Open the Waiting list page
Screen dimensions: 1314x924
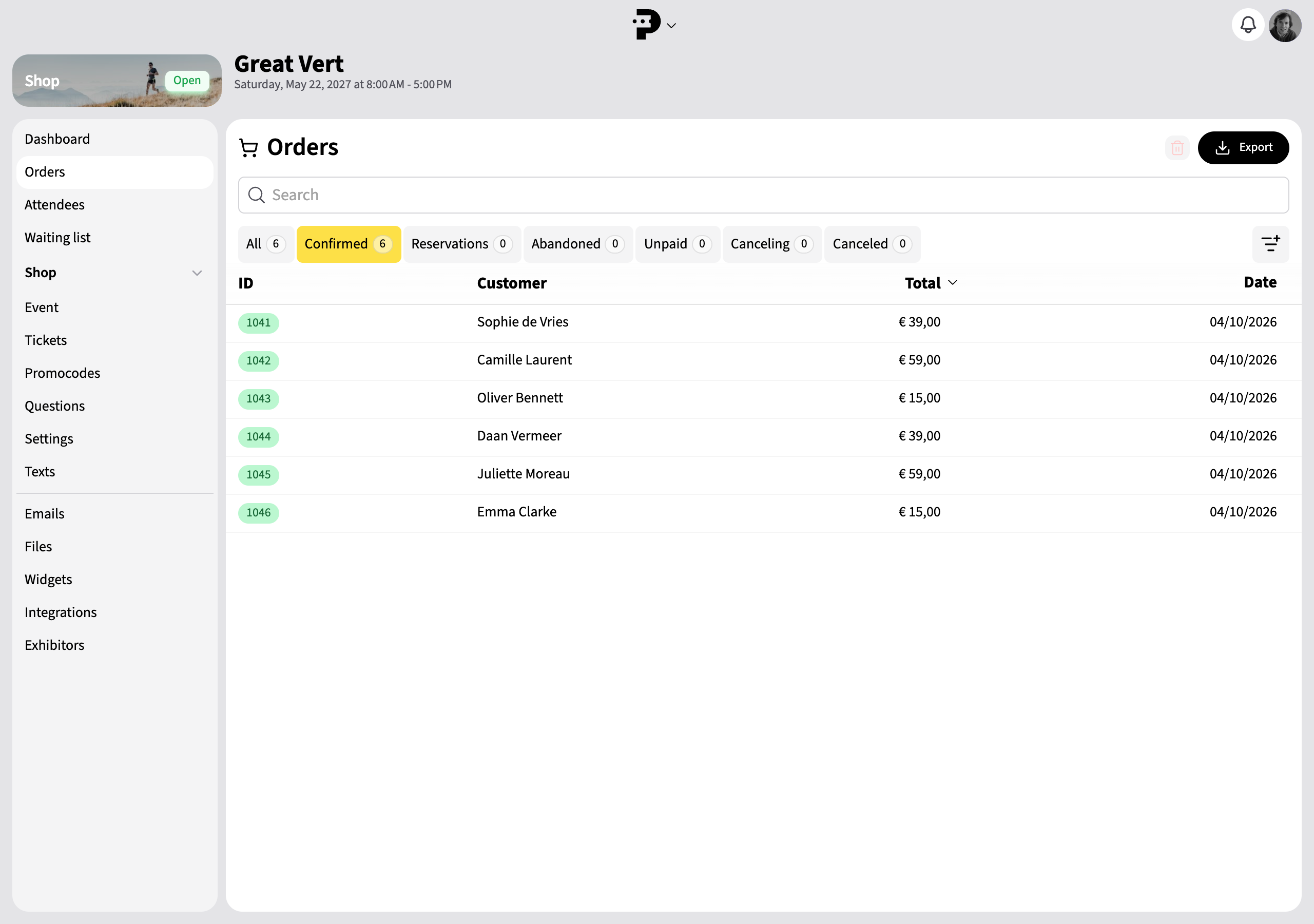(x=115, y=238)
